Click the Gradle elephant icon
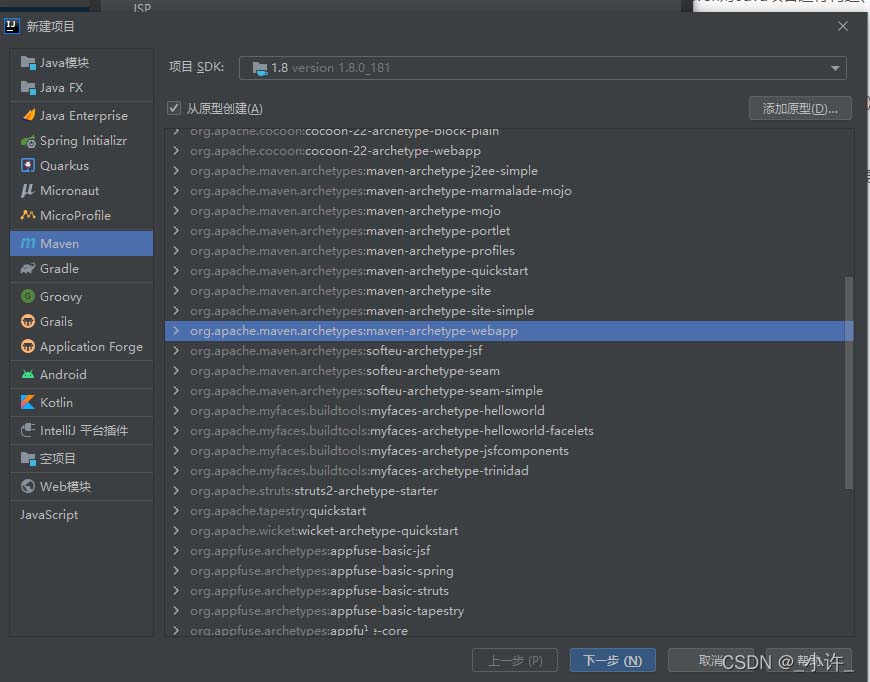 28,269
